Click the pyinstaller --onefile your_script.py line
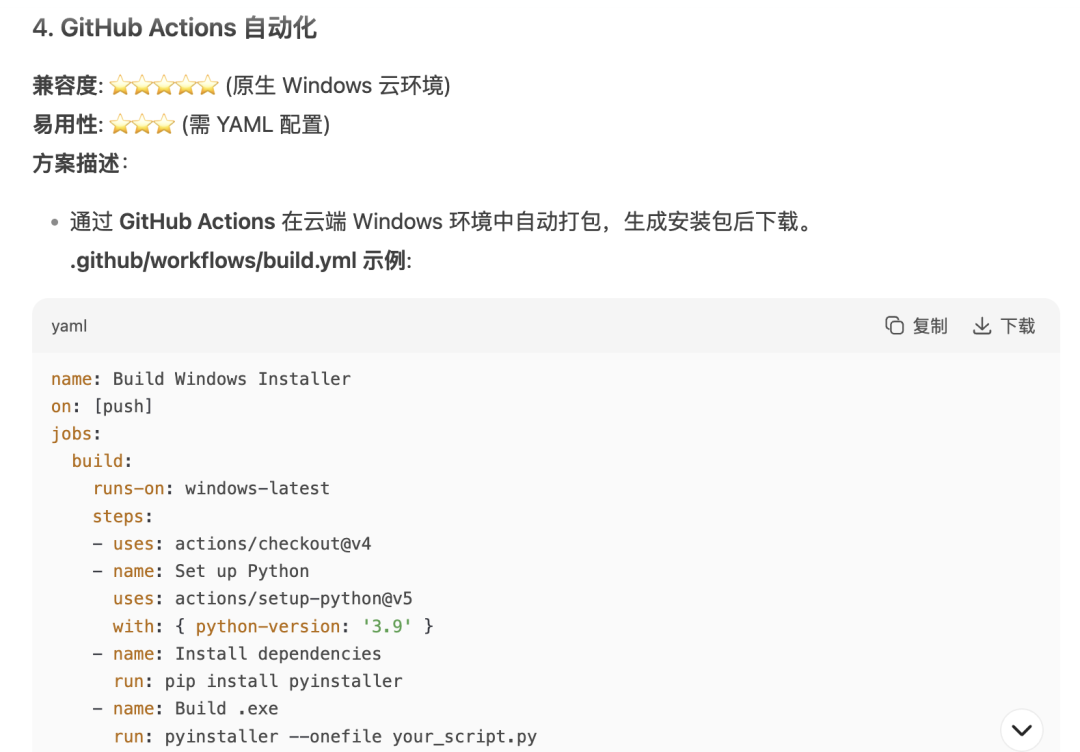1080x752 pixels. point(325,736)
